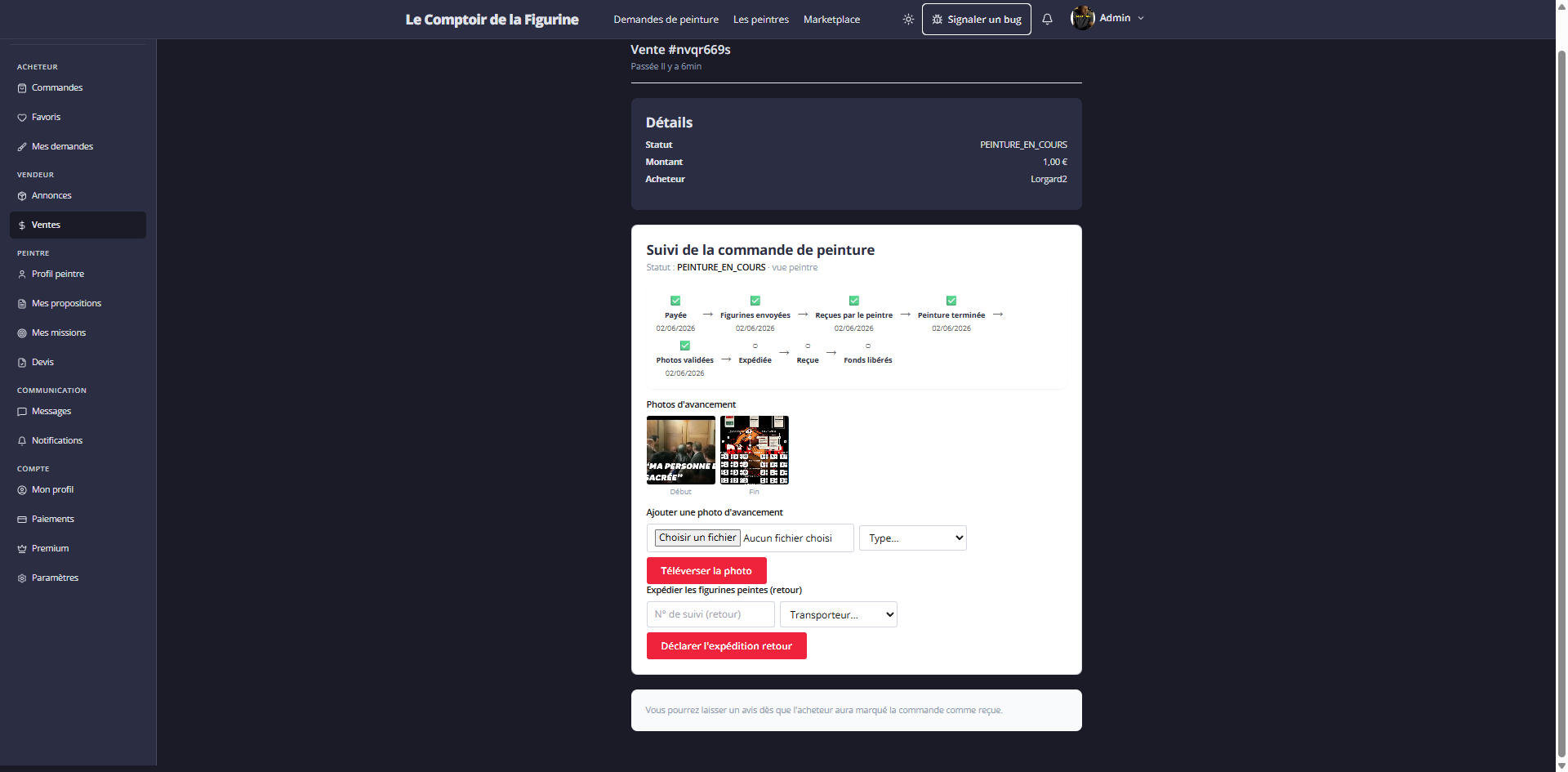
Task: Click the Admin avatar image
Action: (1083, 18)
